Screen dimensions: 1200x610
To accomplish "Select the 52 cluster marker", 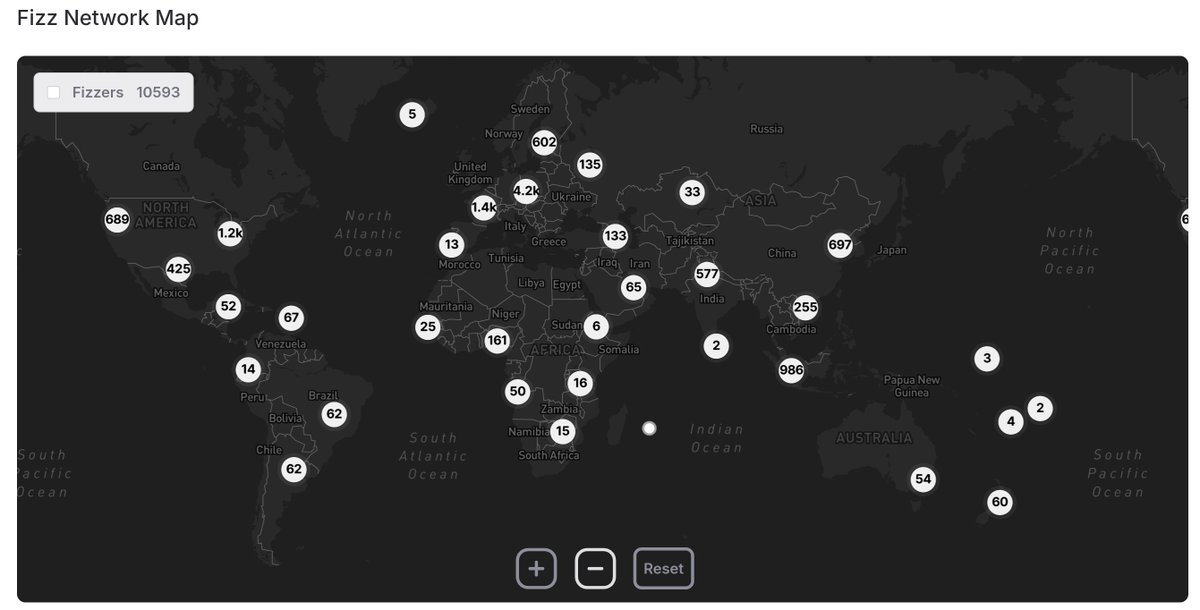I will point(229,306).
